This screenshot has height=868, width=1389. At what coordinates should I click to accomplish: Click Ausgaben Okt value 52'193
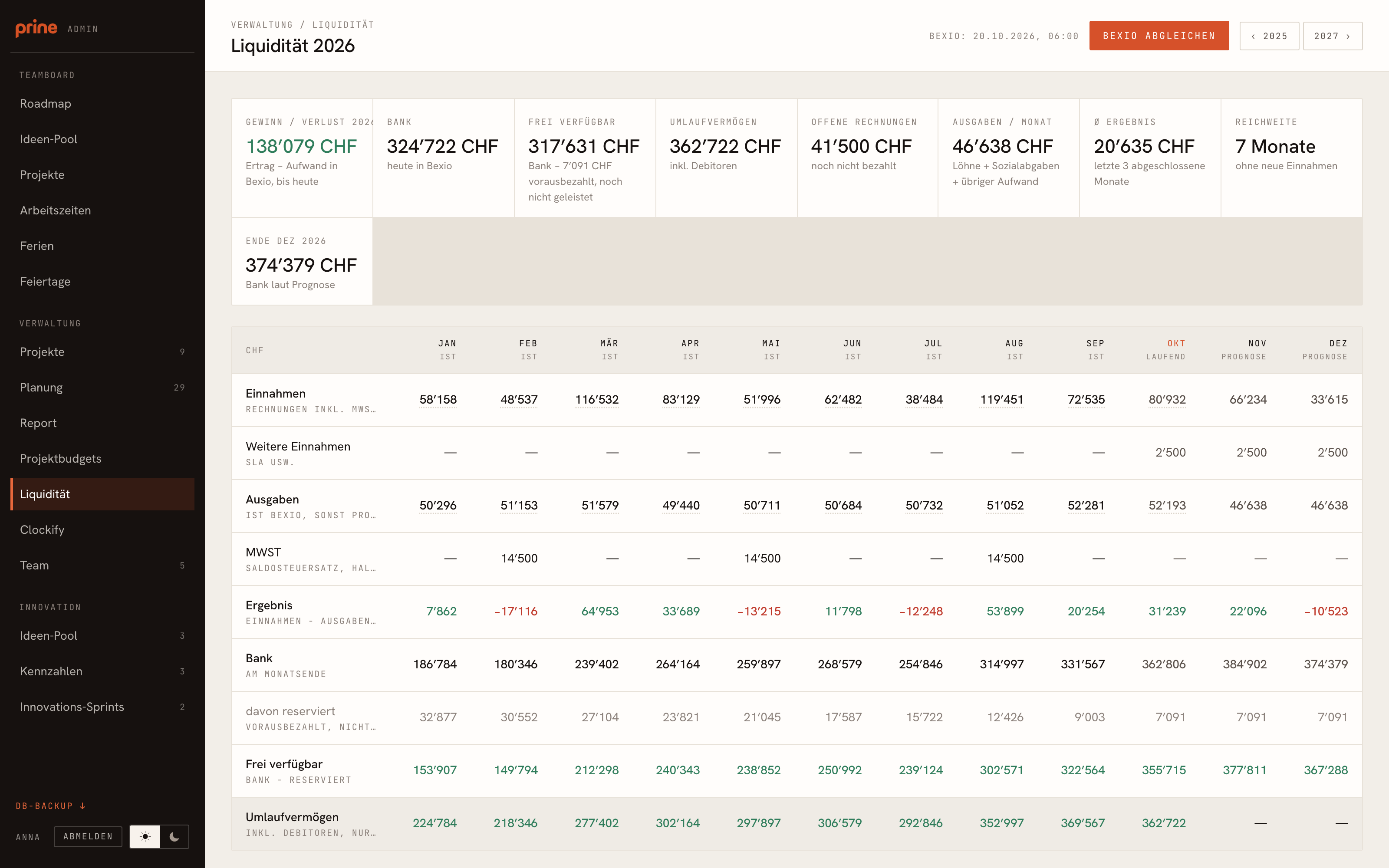[1167, 505]
